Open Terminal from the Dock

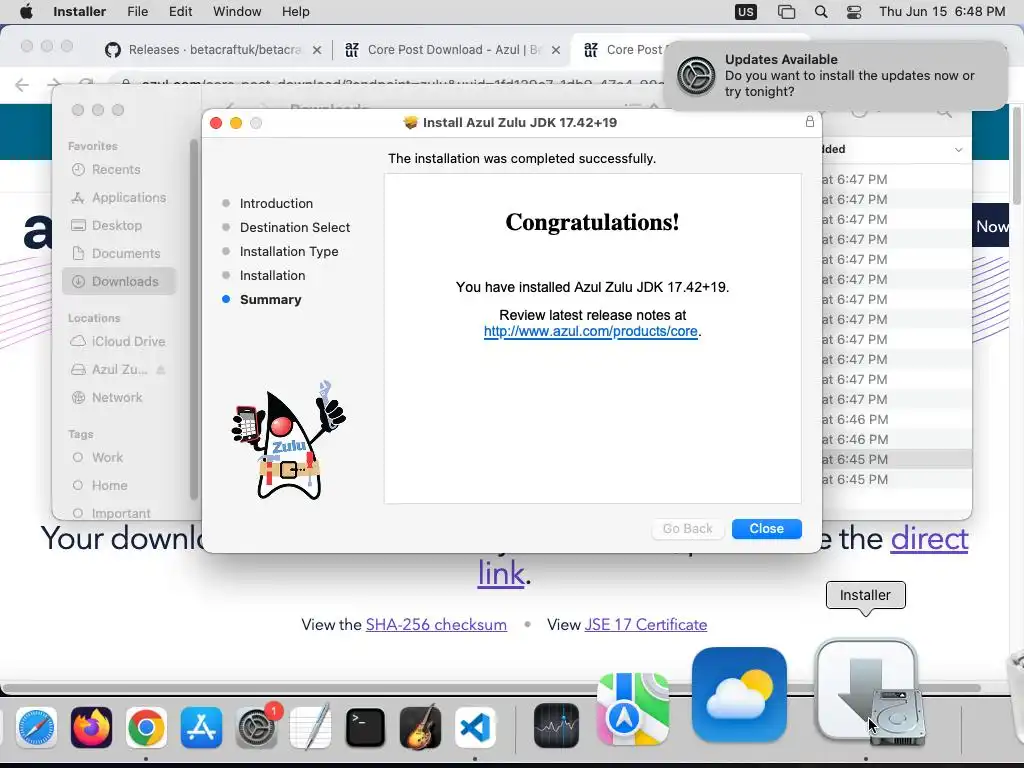tap(365, 728)
